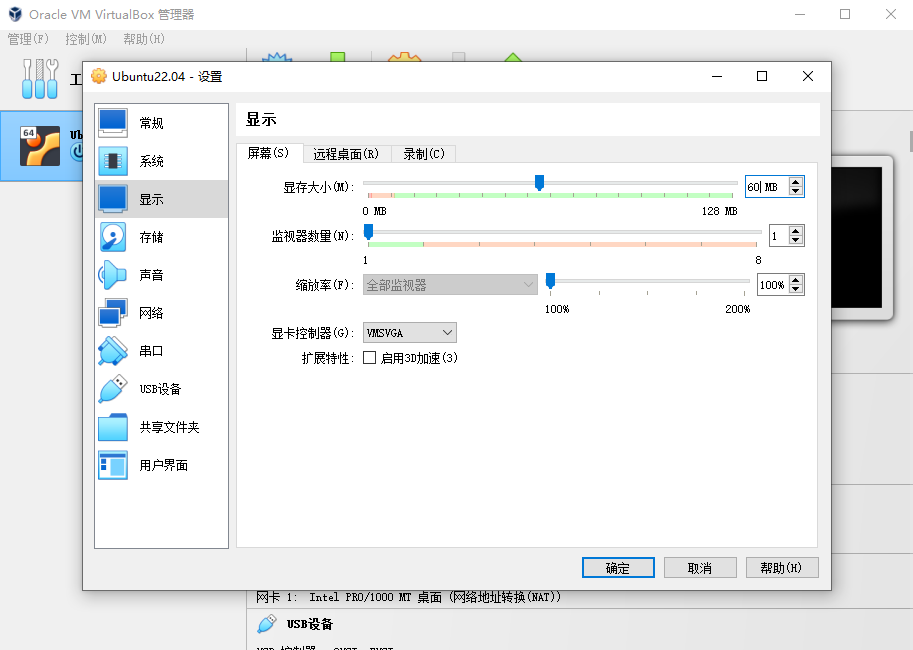
Task: Open the 系统 (System) settings category
Action: [x=113, y=161]
